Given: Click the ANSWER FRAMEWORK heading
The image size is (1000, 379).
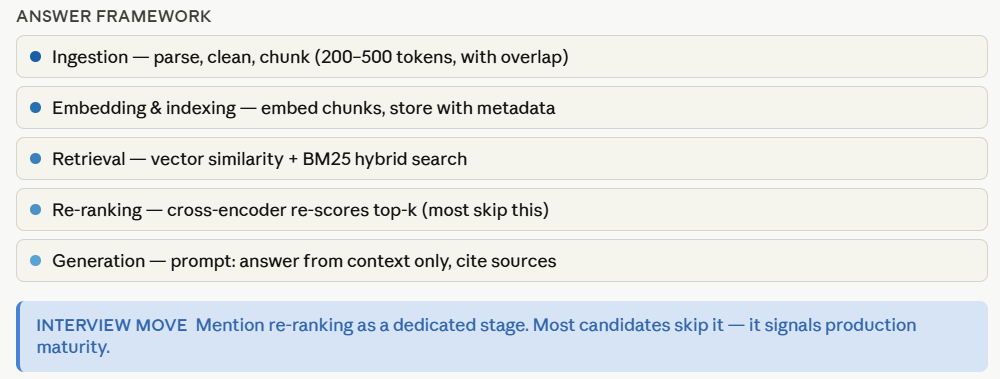Looking at the screenshot, I should pos(114,17).
